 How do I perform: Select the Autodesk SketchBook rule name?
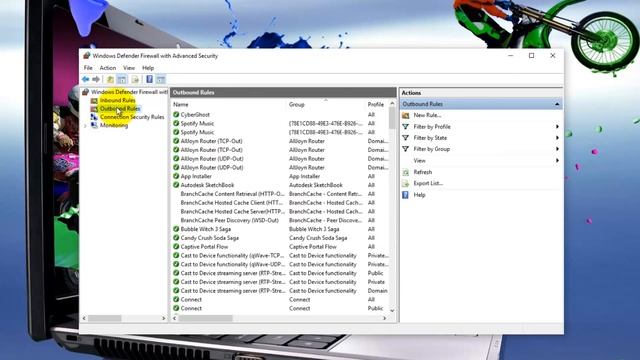point(207,185)
